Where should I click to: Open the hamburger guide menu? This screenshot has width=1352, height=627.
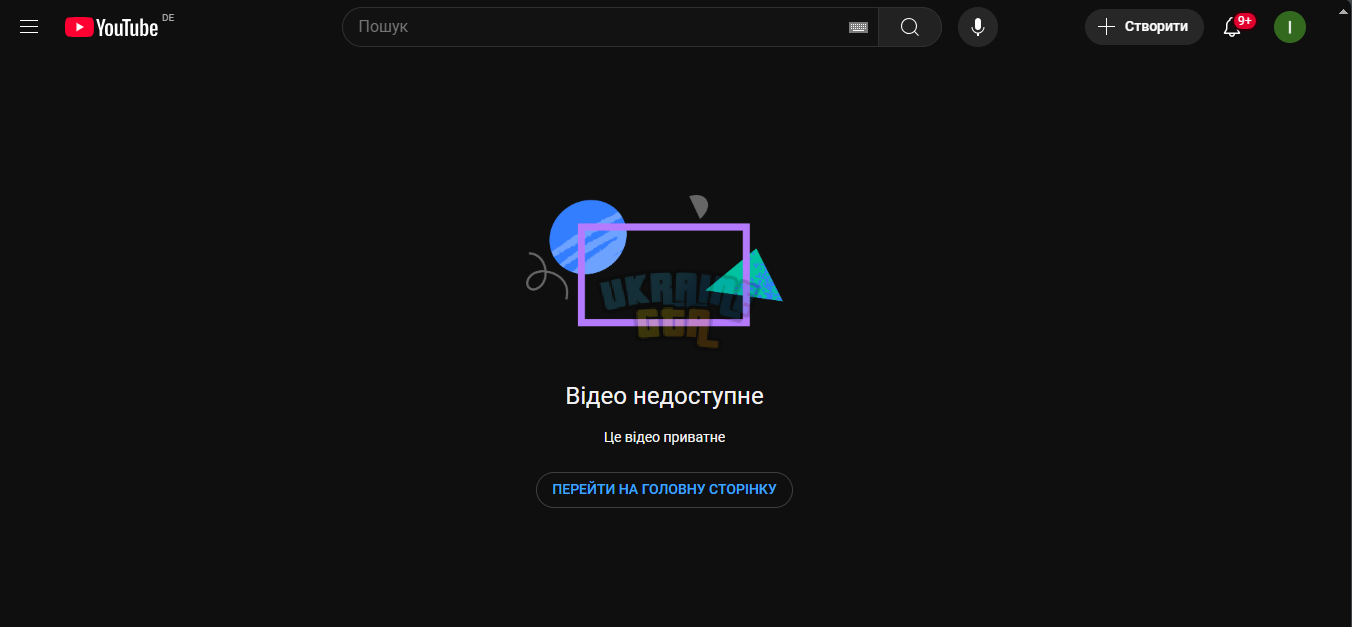(29, 27)
